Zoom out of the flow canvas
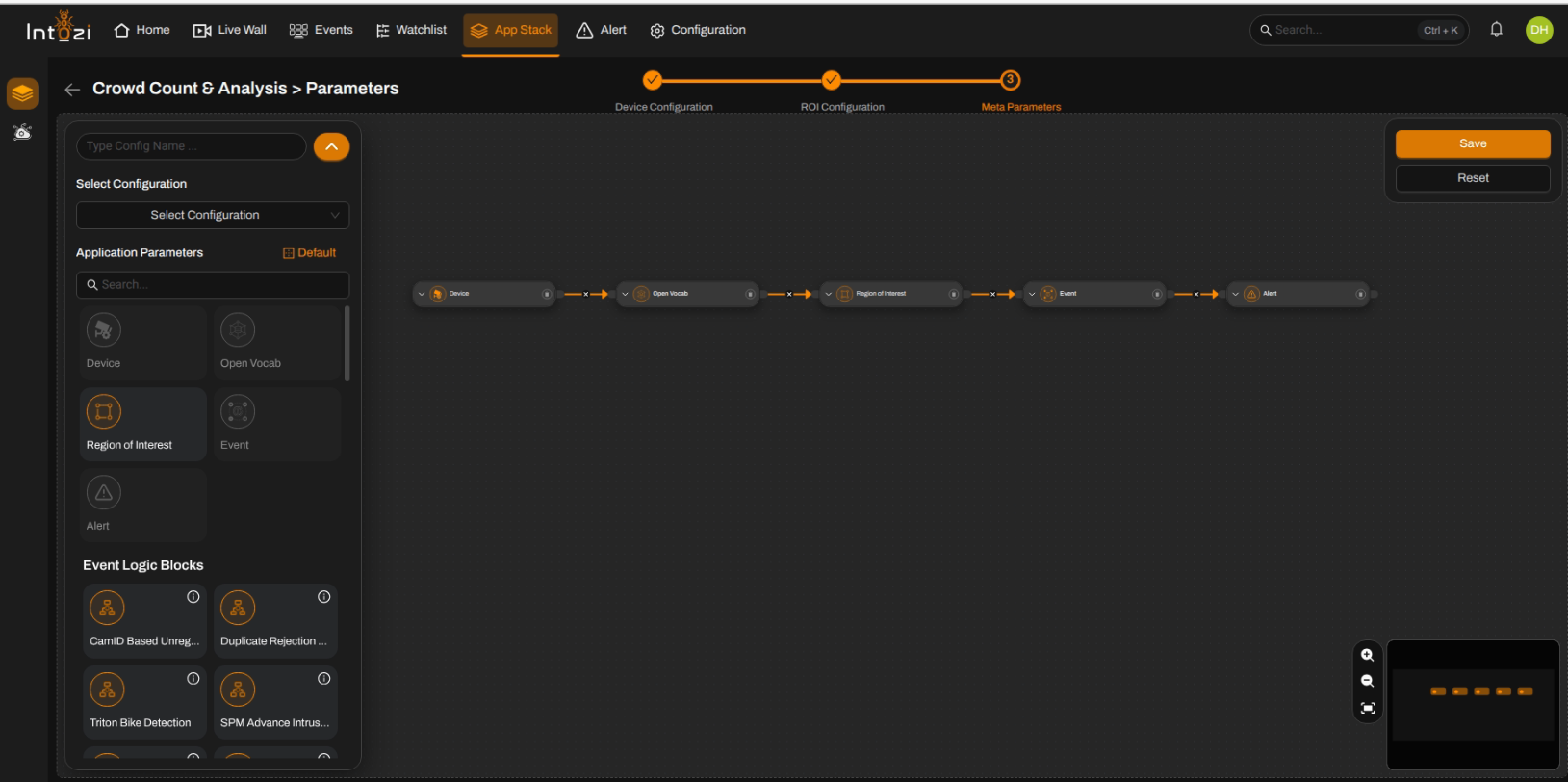 tap(1367, 681)
